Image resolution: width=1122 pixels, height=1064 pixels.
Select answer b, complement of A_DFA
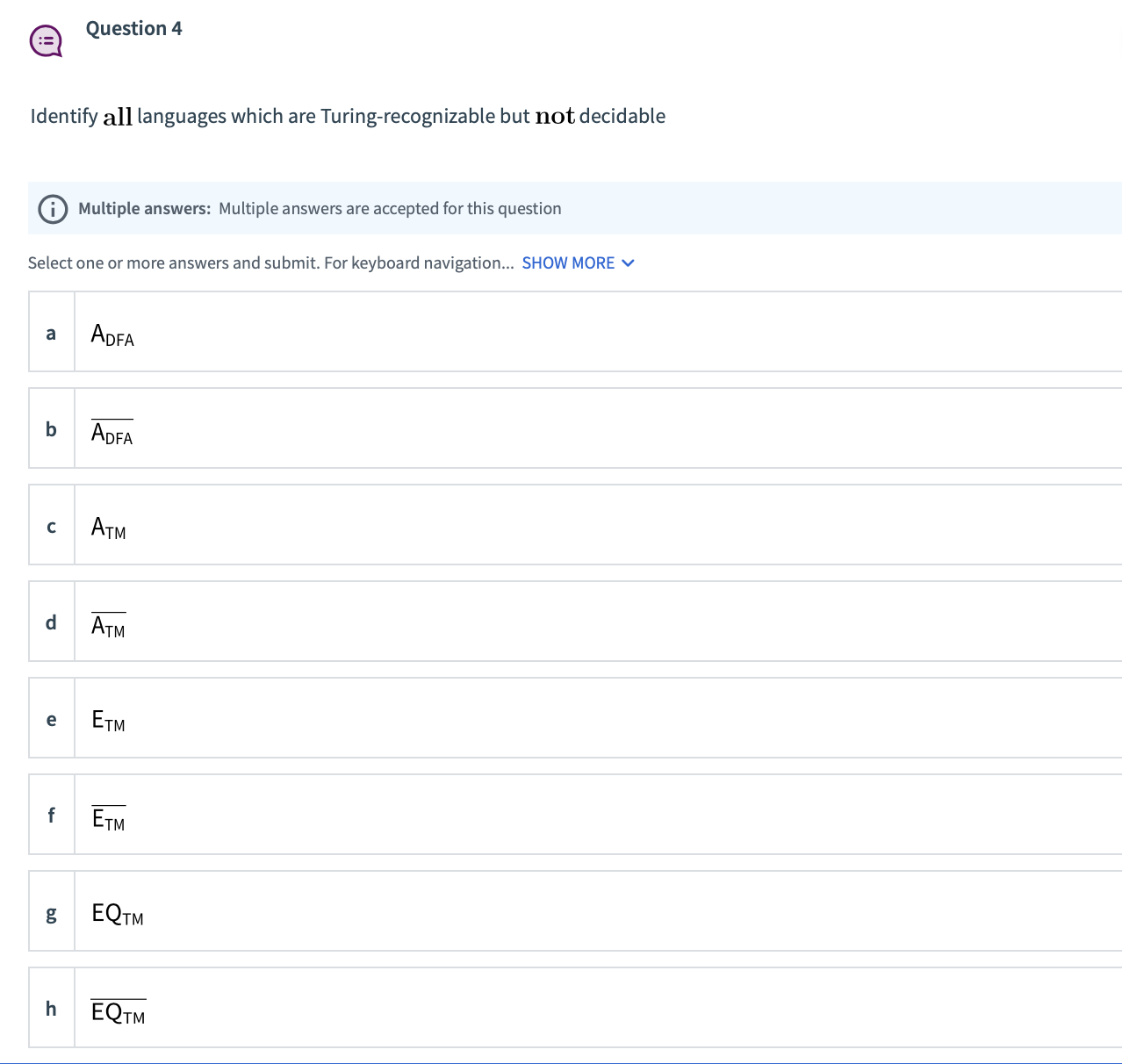click(x=575, y=428)
